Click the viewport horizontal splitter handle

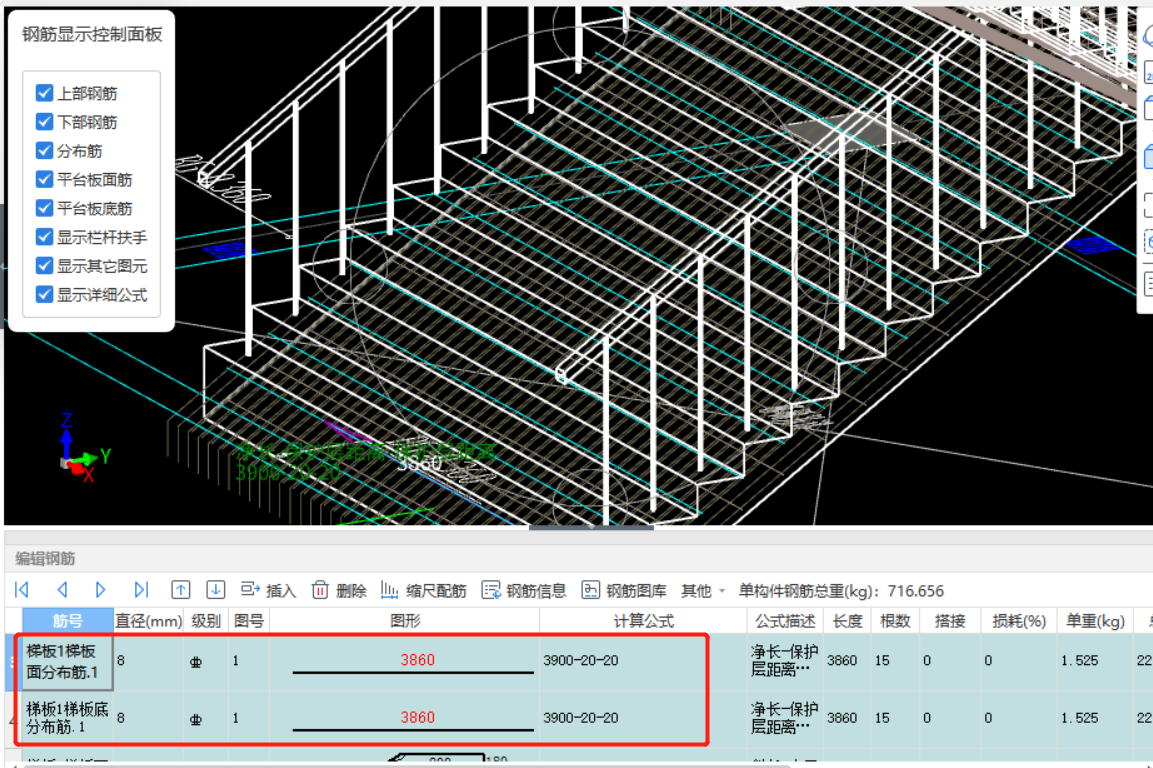coord(591,527)
